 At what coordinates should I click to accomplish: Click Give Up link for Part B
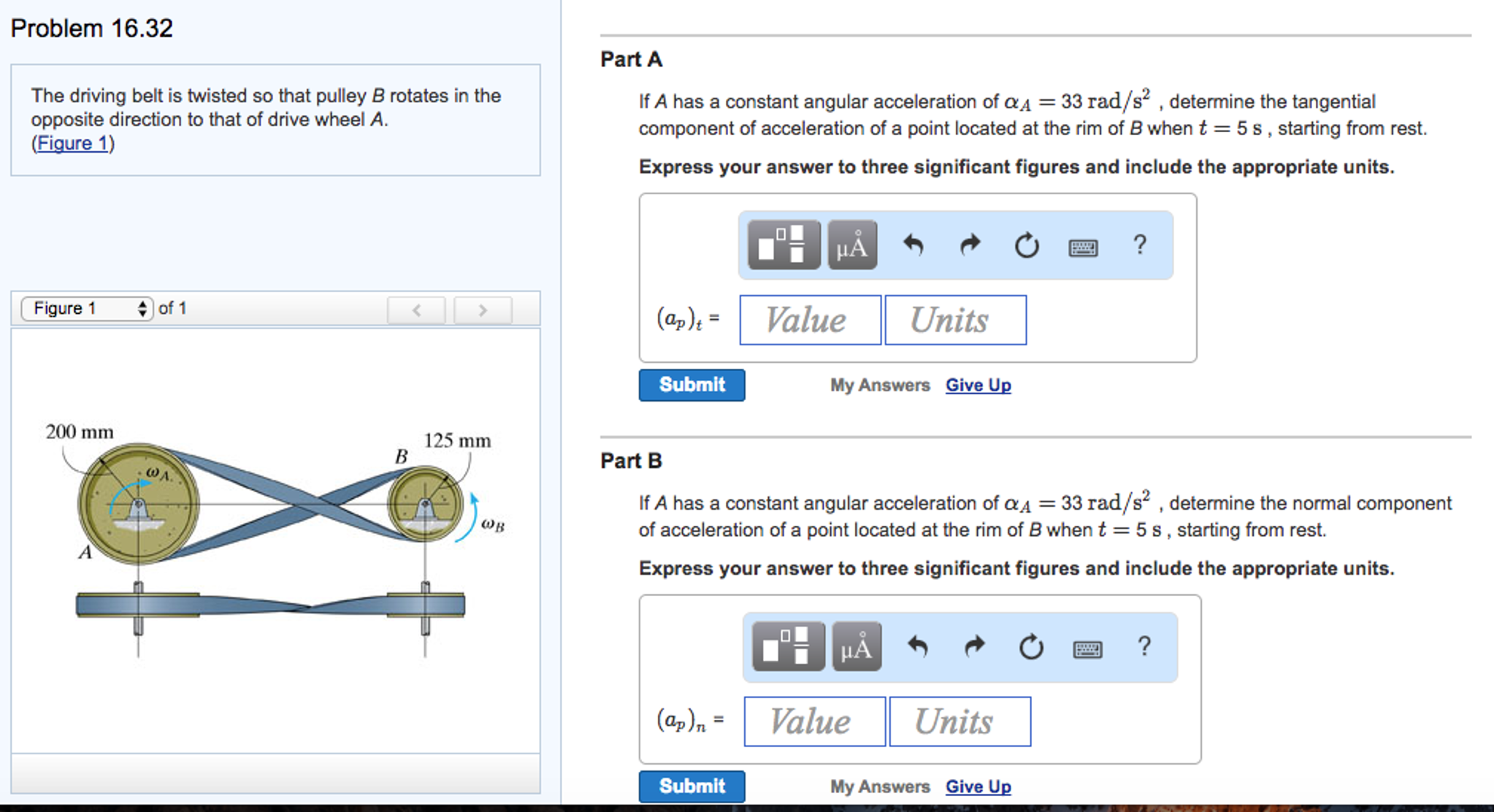click(x=978, y=786)
